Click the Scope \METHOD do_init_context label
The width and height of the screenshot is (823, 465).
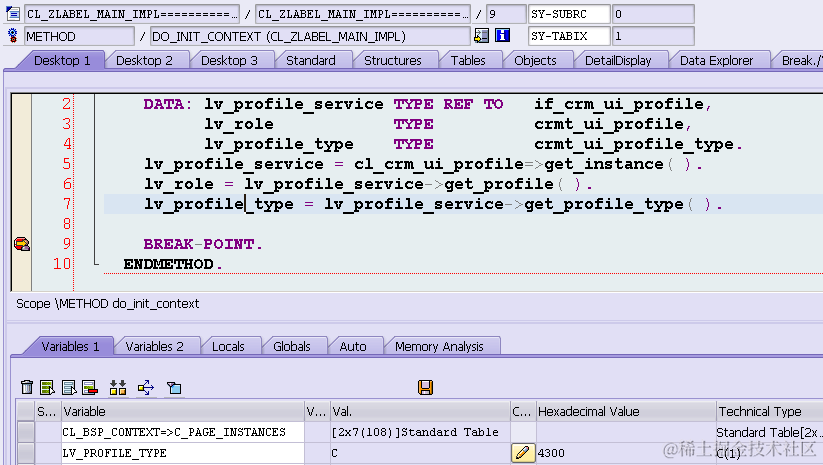tap(108, 304)
